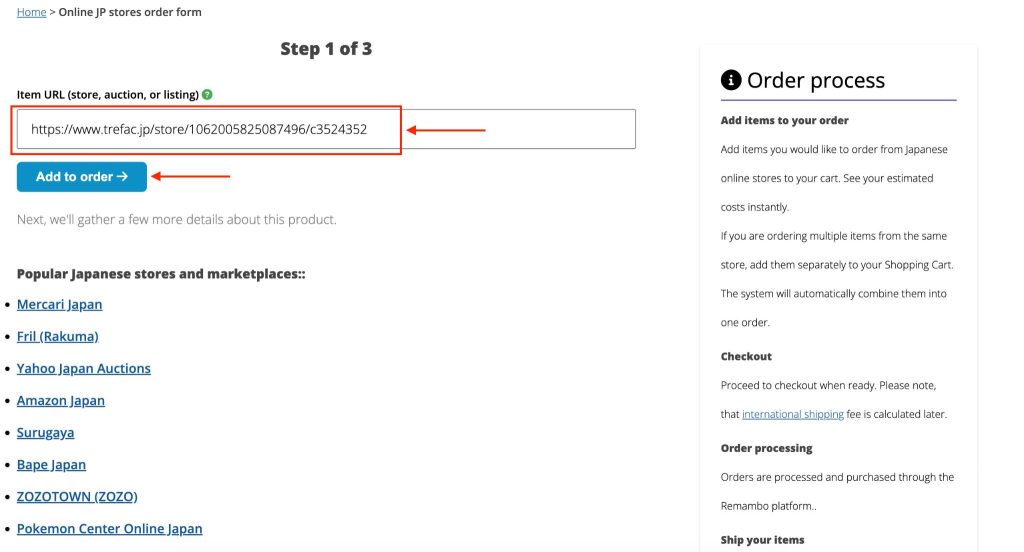Select the Surugaya store link
Image resolution: width=1024 pixels, height=552 pixels.
(x=45, y=432)
